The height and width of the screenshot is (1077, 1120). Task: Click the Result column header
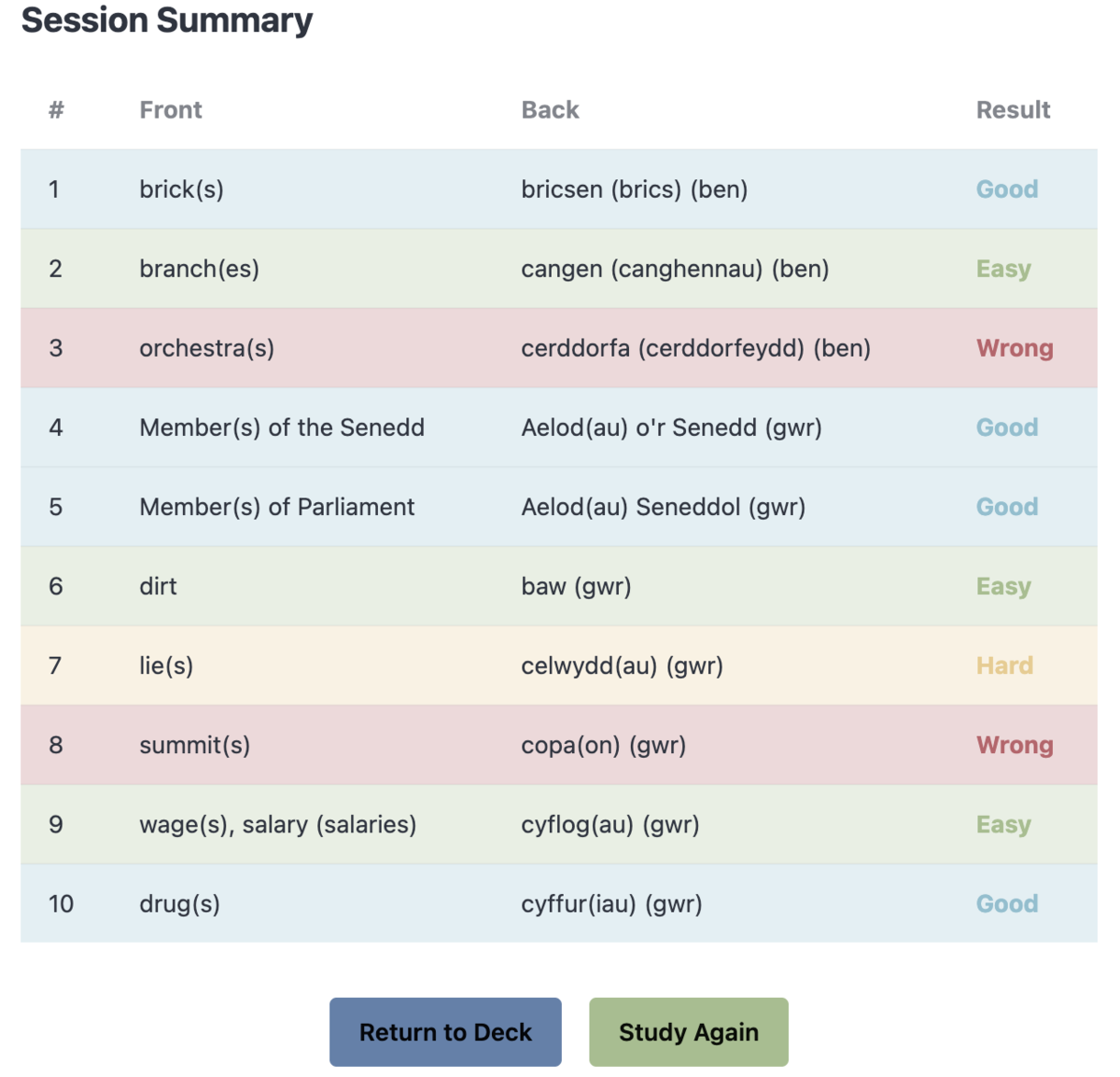coord(1013,110)
